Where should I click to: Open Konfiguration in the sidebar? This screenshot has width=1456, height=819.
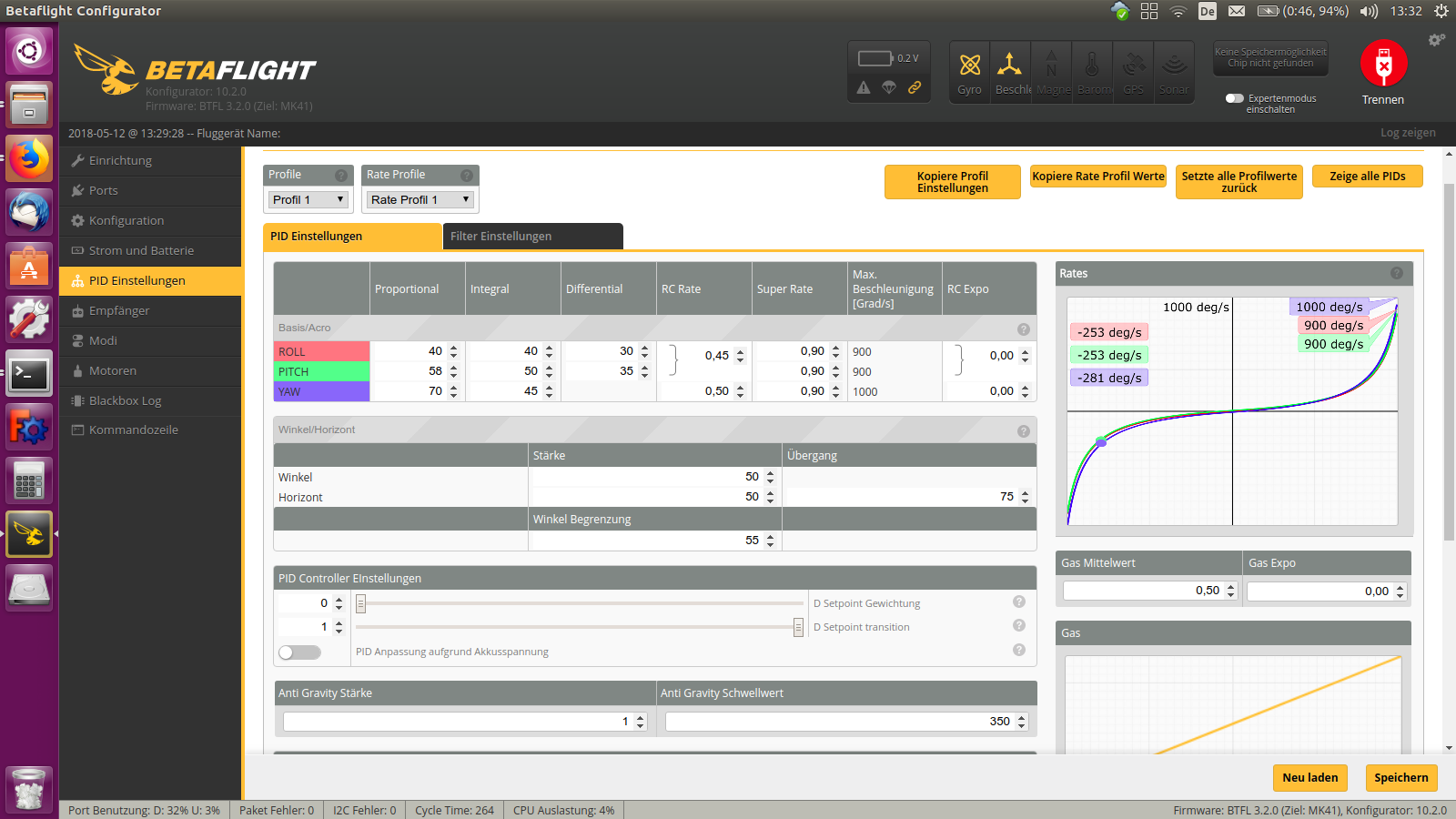(x=150, y=220)
